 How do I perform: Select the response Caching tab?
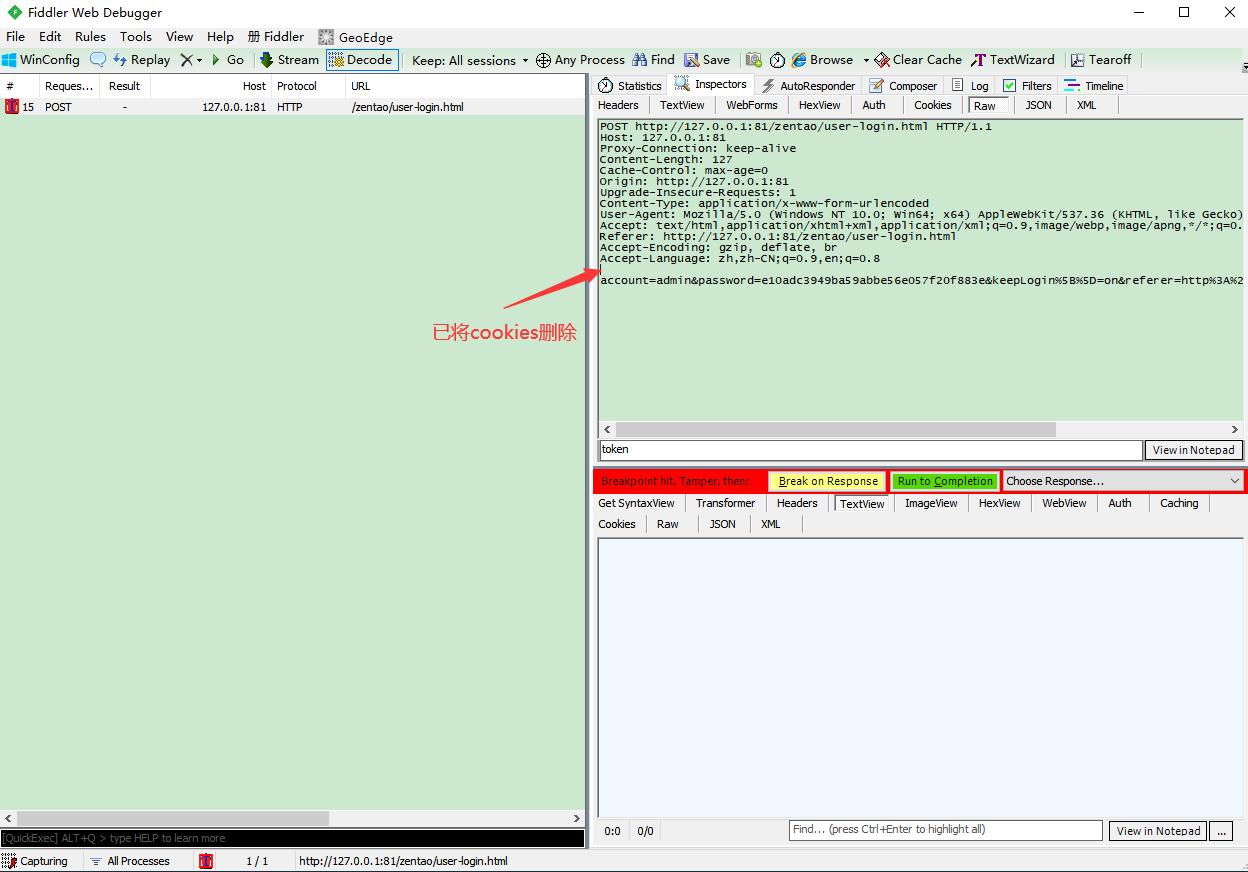point(1179,503)
